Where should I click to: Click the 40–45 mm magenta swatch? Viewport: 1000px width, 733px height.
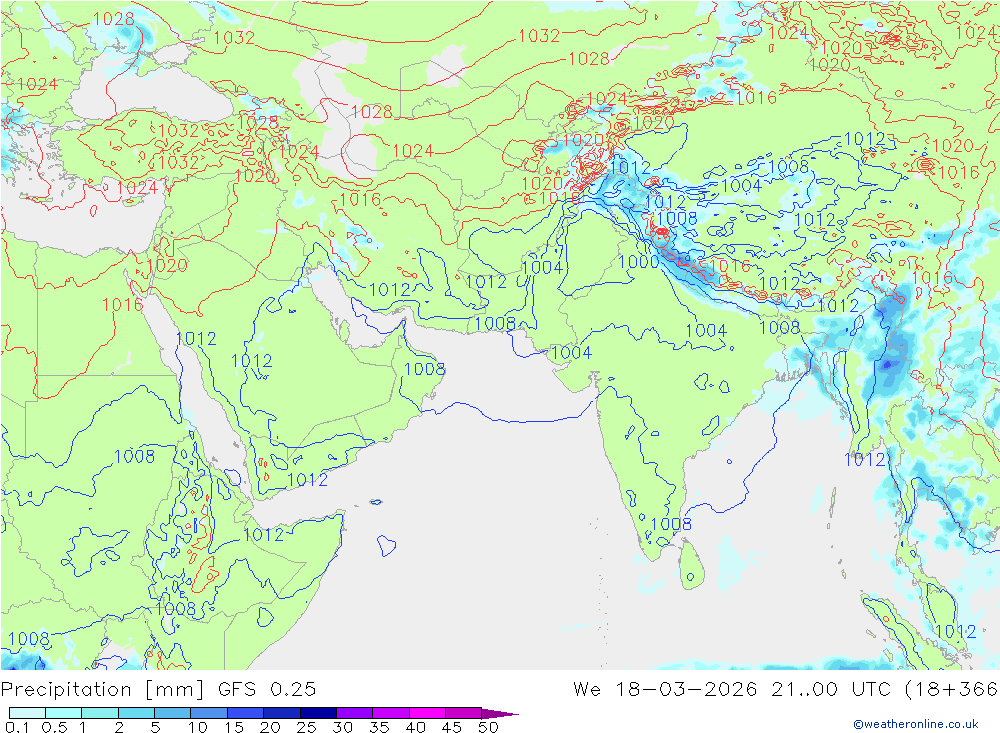[427, 713]
